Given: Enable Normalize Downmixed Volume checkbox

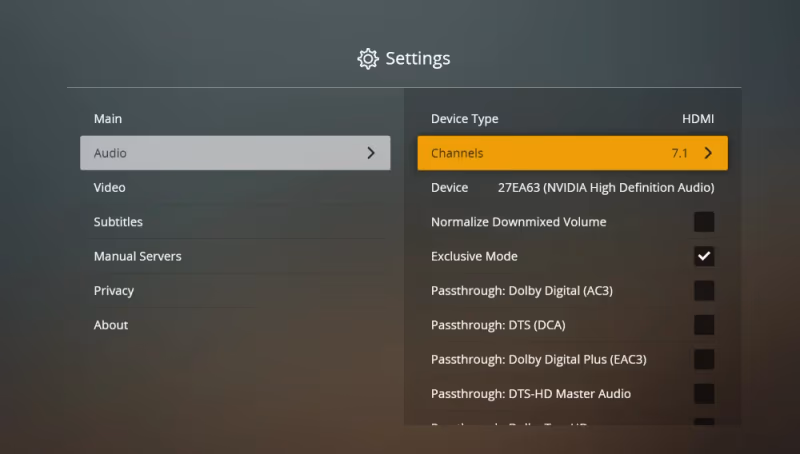Looking at the screenshot, I should 704,222.
